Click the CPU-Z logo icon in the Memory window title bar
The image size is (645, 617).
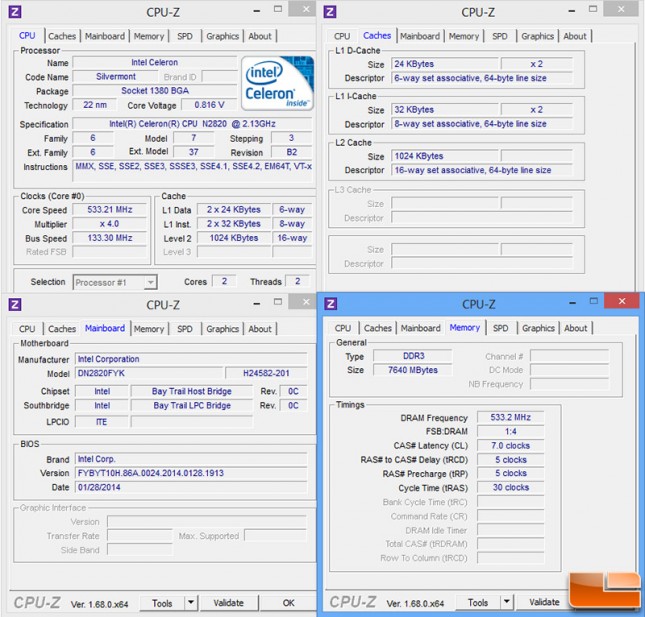pyautogui.click(x=331, y=304)
